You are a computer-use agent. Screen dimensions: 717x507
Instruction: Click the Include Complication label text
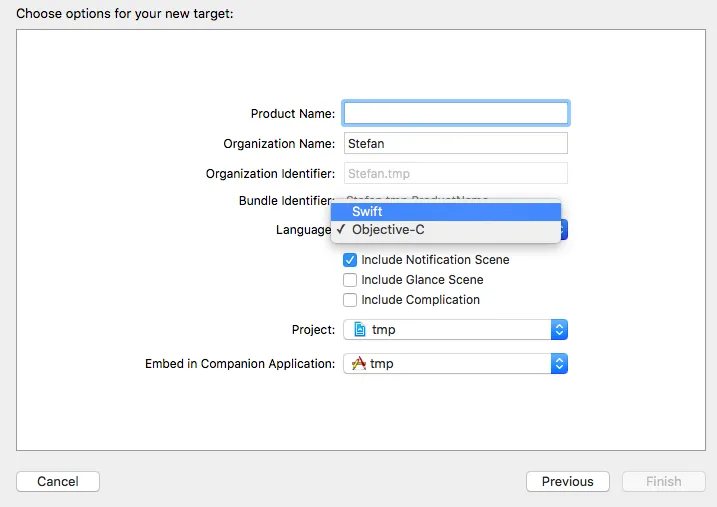click(x=420, y=300)
